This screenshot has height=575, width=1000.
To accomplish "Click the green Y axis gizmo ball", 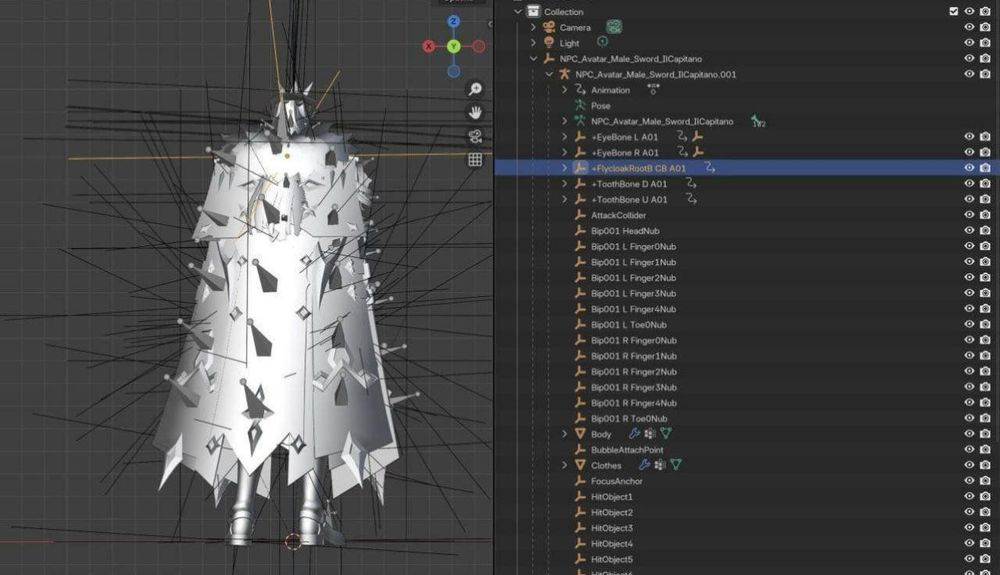I will [x=453, y=46].
